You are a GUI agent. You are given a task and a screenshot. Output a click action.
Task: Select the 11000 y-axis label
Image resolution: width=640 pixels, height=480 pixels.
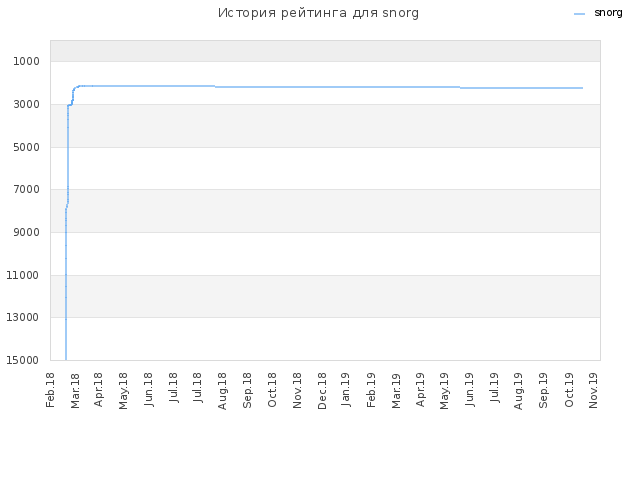tap(23, 276)
